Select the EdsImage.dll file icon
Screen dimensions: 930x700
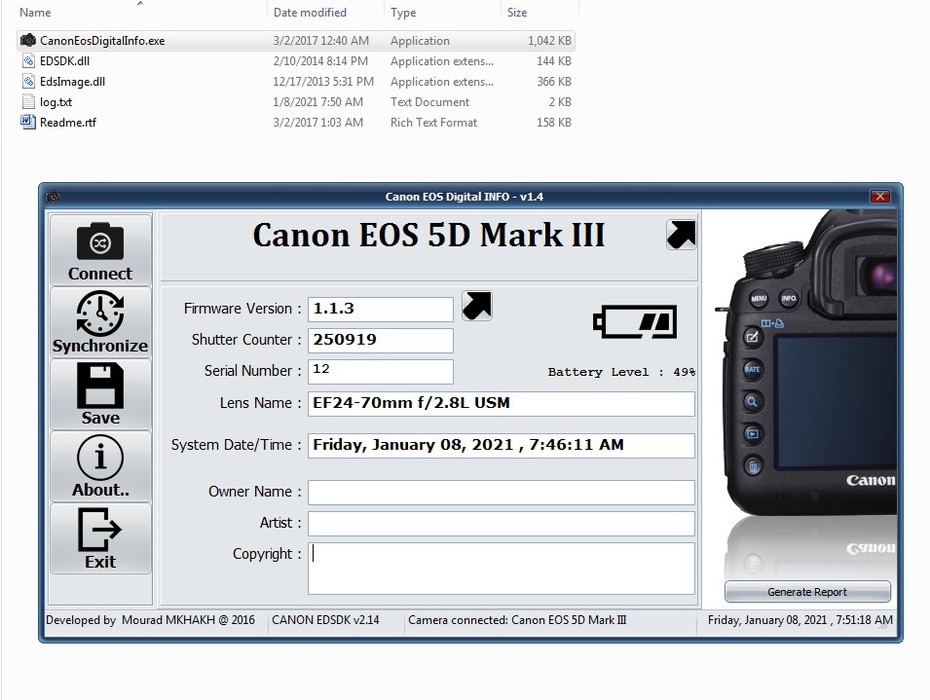click(x=28, y=81)
